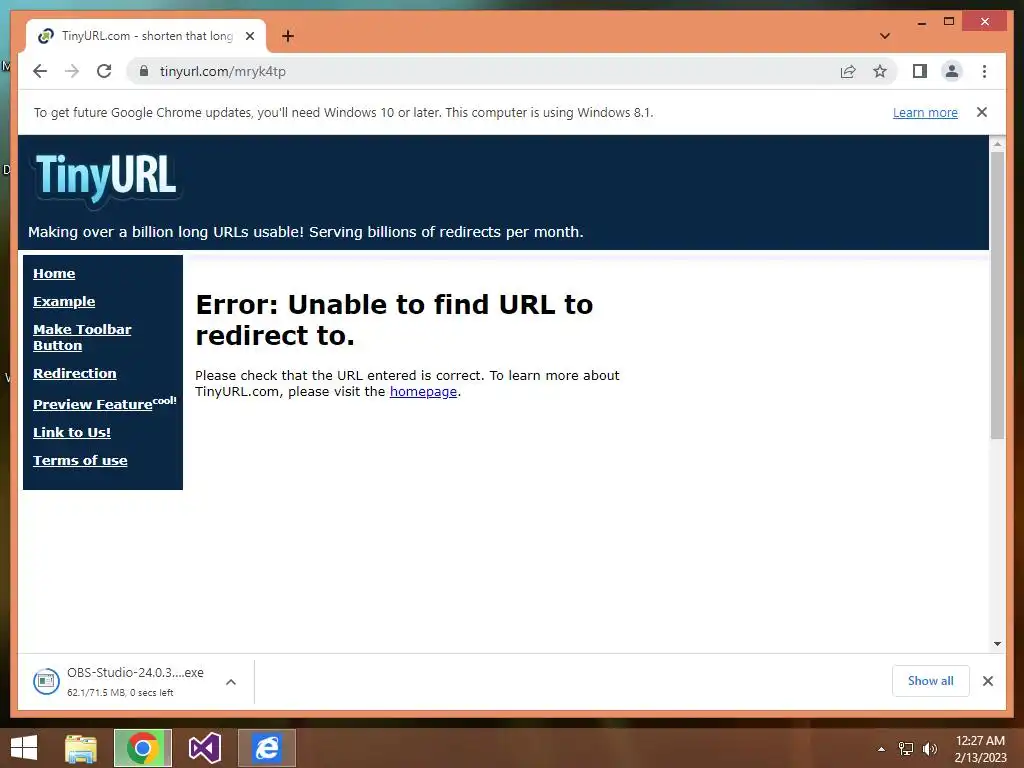This screenshot has width=1024, height=768.
Task: Go back to the previous page
Action: tap(40, 71)
